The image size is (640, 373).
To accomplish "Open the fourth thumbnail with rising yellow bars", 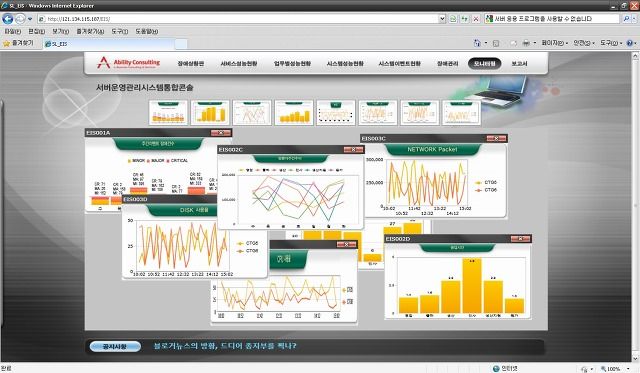I will 294,112.
